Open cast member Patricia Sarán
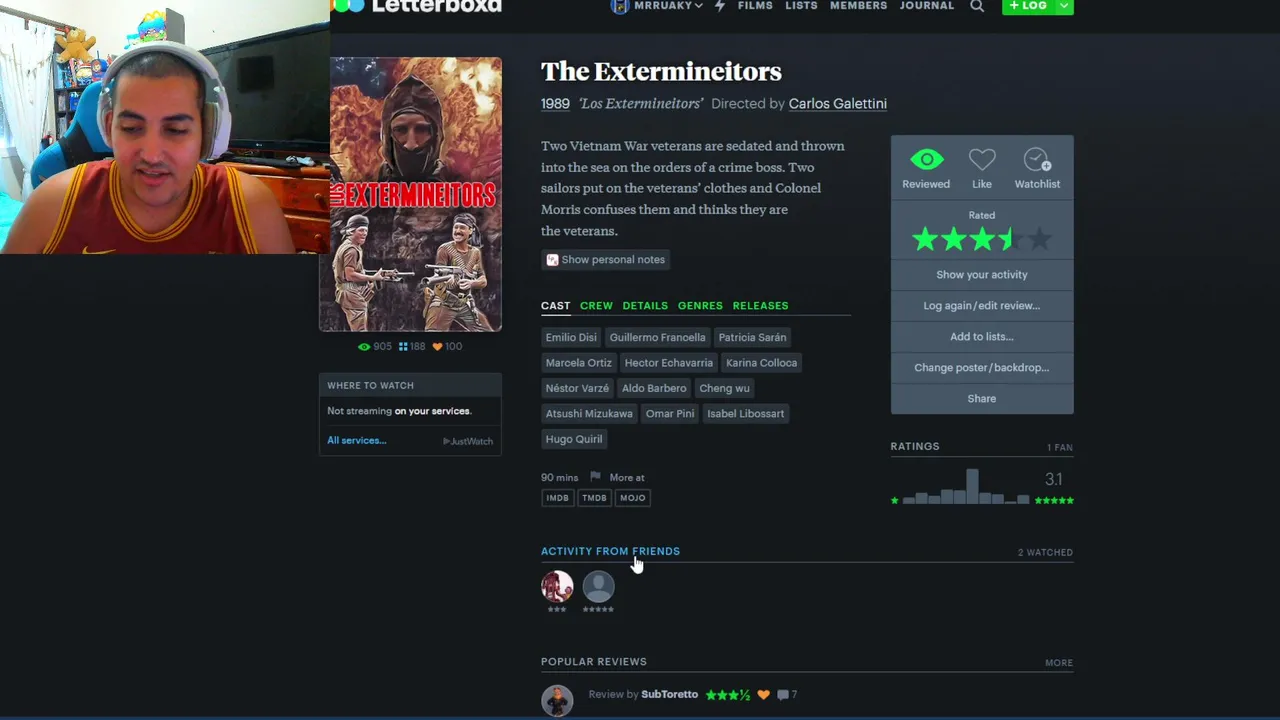The width and height of the screenshot is (1280, 720). coord(752,338)
